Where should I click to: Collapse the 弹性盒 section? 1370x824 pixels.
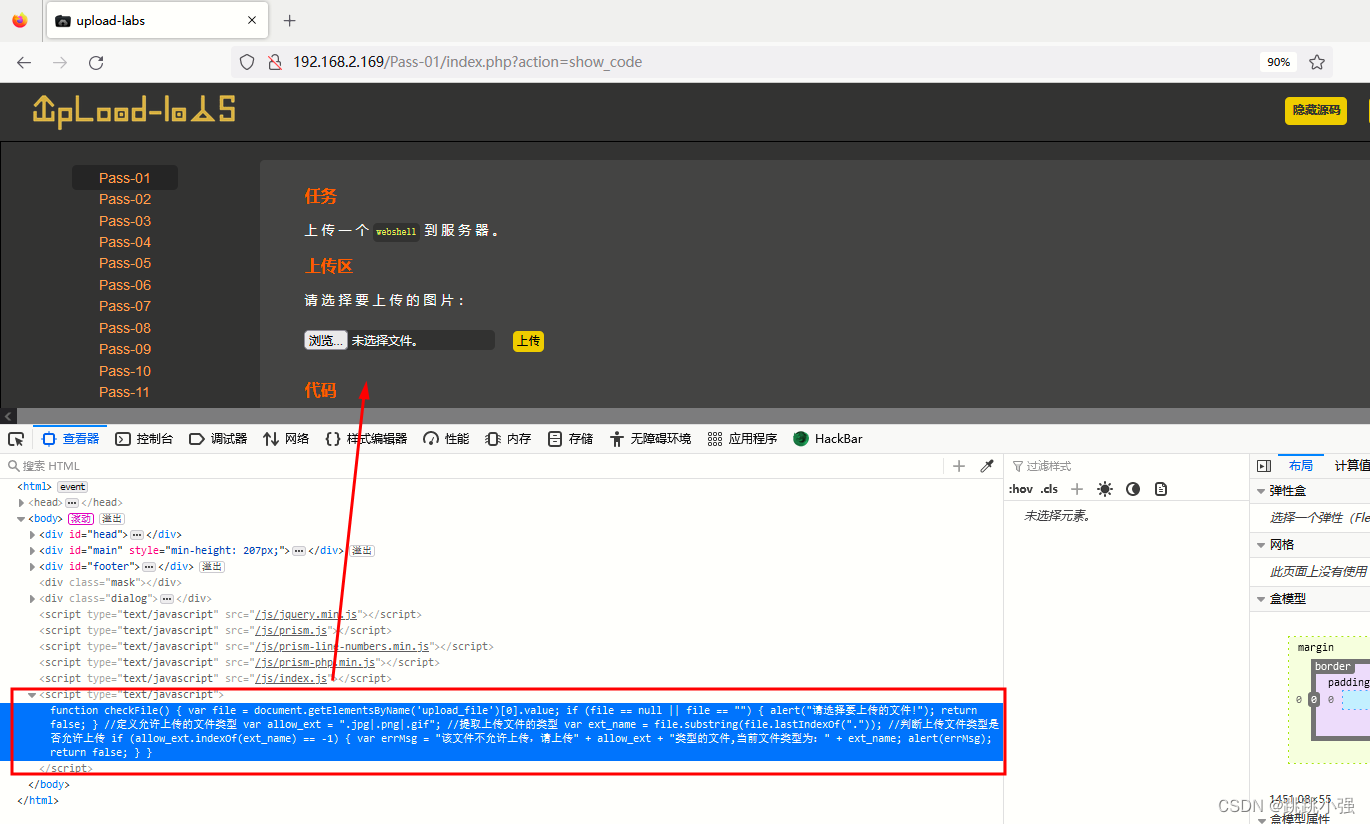tap(1261, 491)
